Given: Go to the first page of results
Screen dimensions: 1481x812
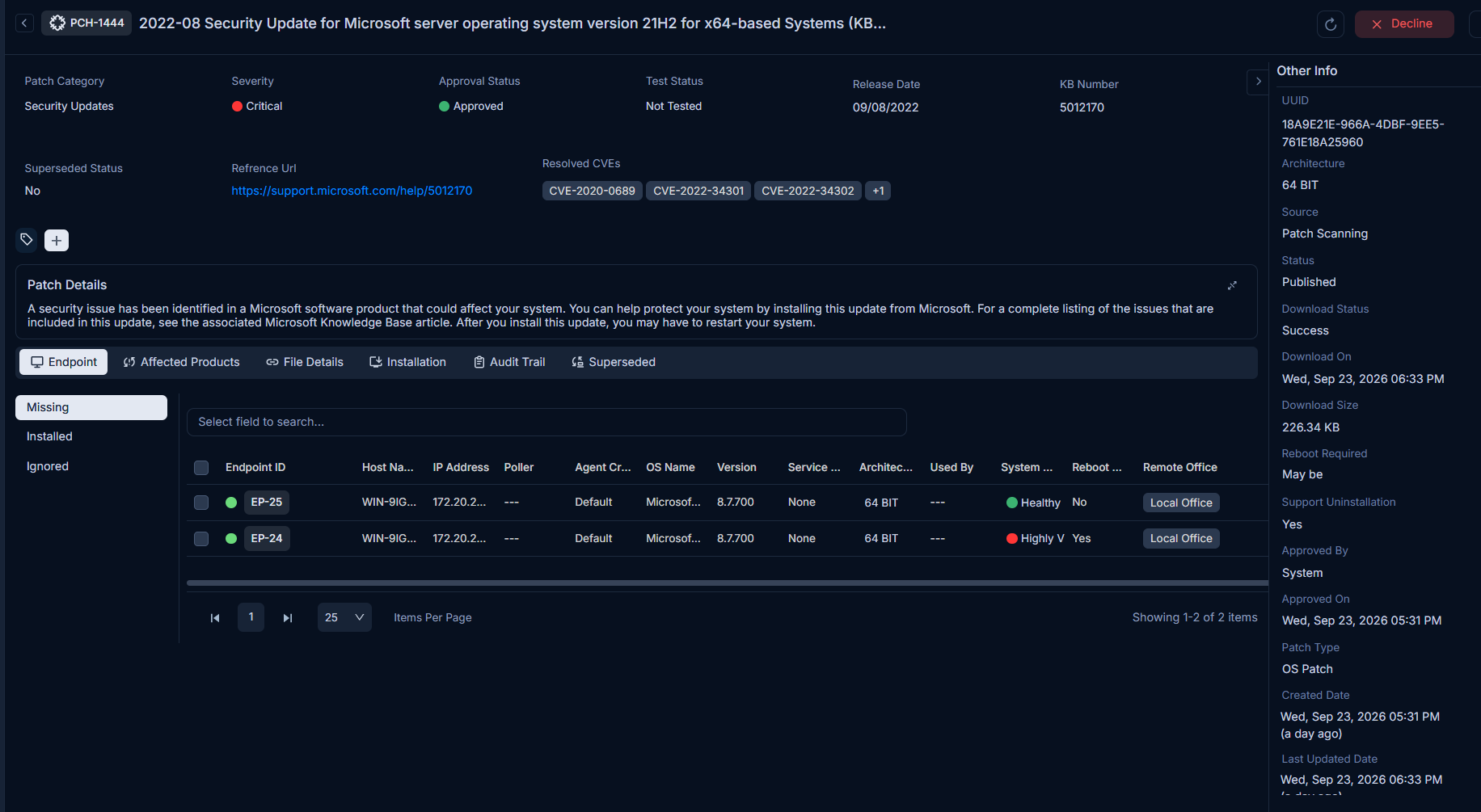Looking at the screenshot, I should pos(215,618).
